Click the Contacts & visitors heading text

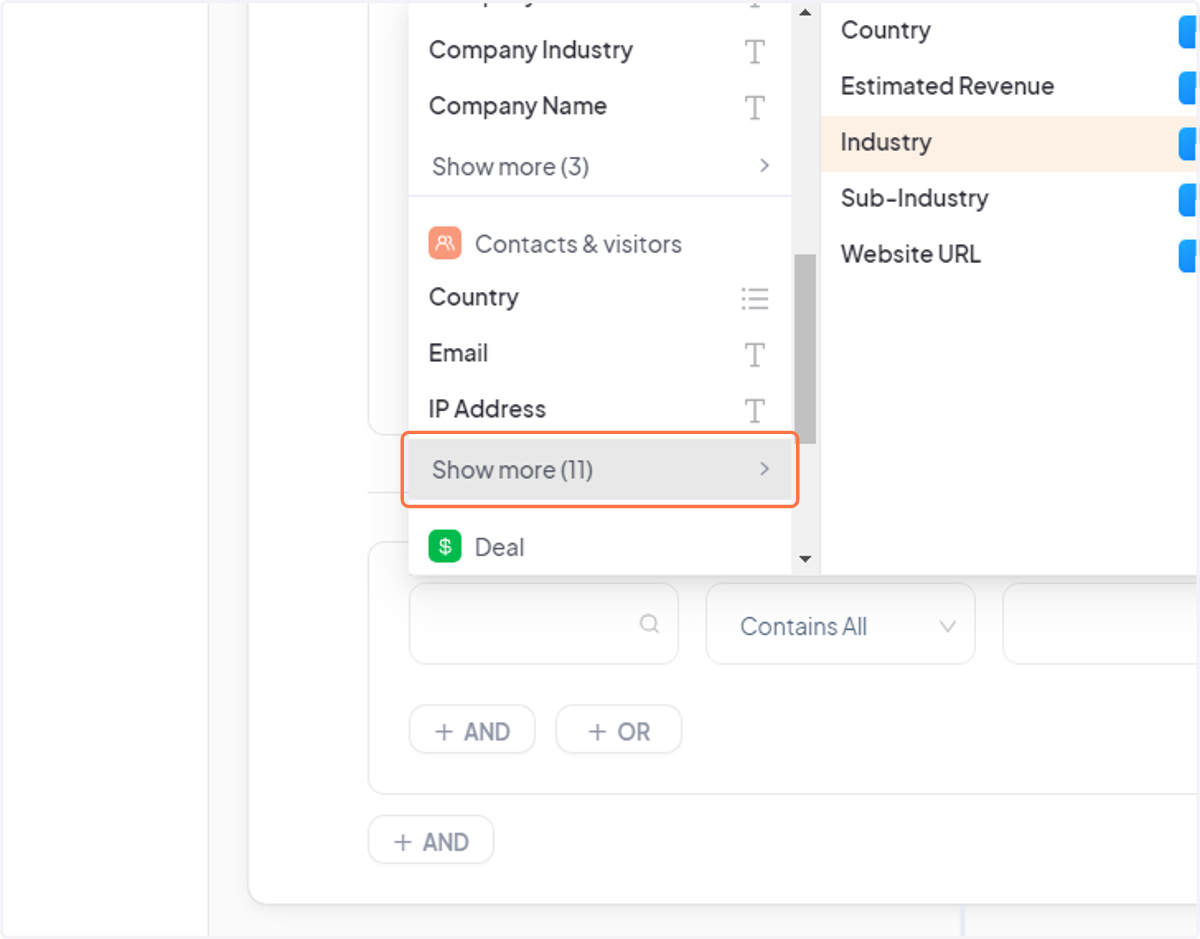[578, 244]
